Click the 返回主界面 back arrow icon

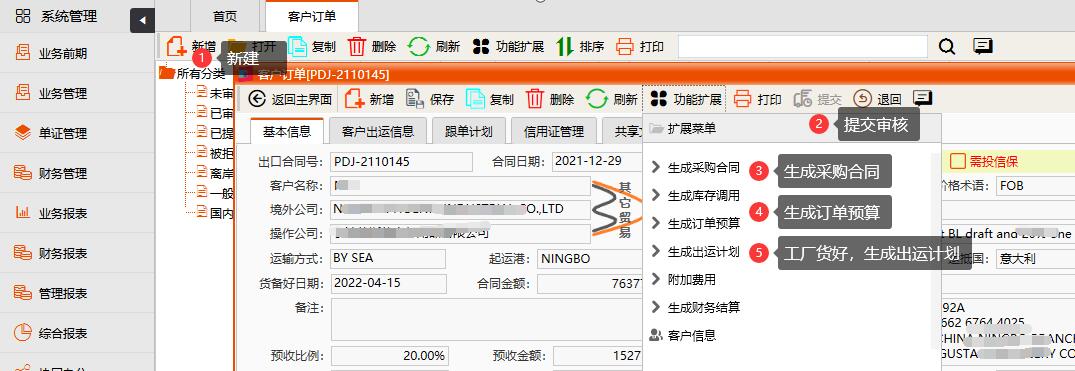tap(256, 99)
